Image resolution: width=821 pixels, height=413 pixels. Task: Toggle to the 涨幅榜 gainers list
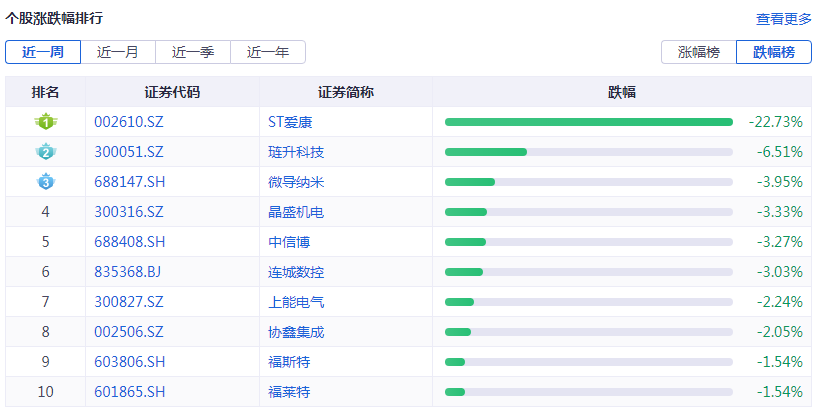699,52
